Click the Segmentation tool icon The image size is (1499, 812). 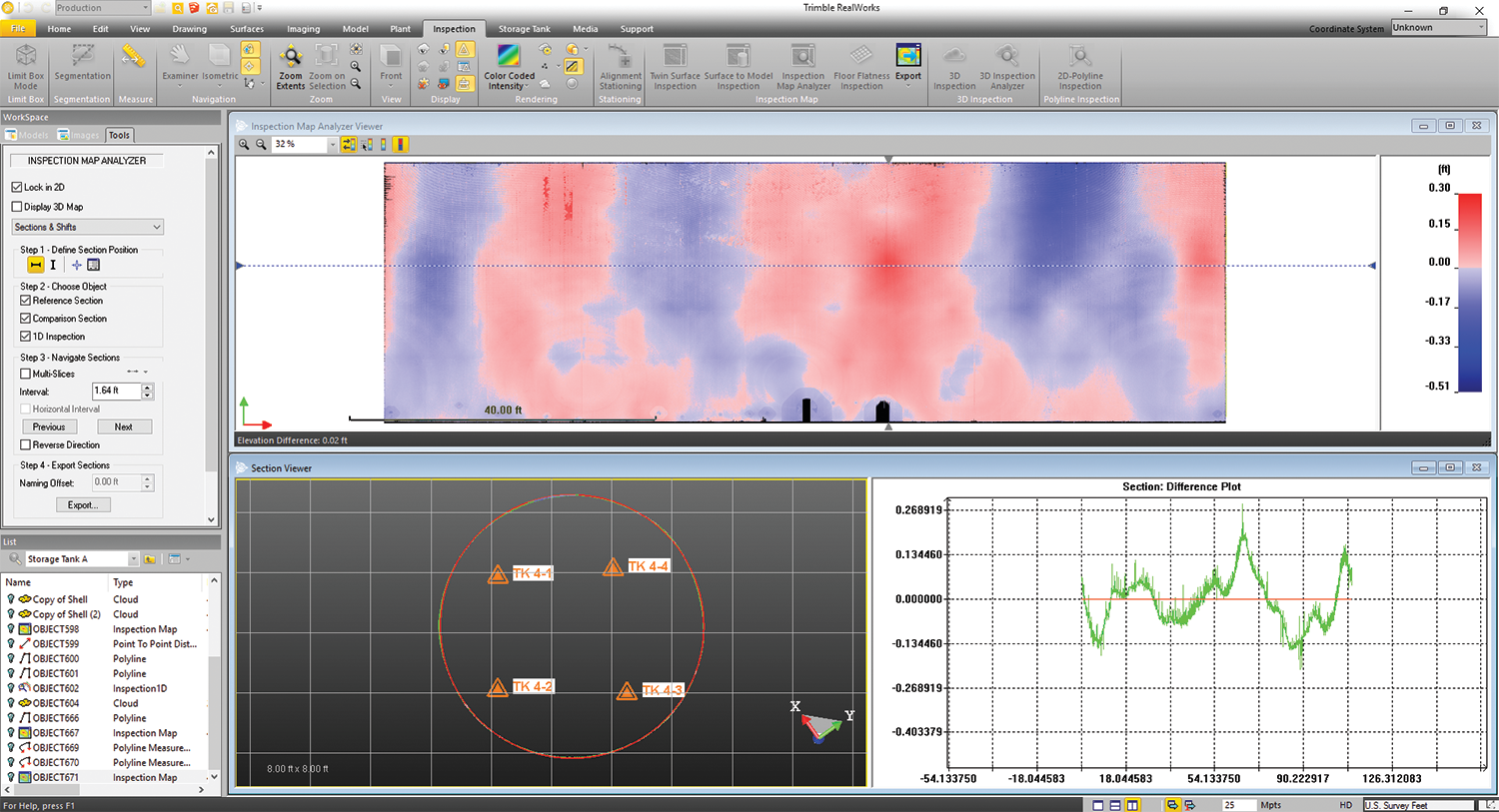click(x=82, y=58)
